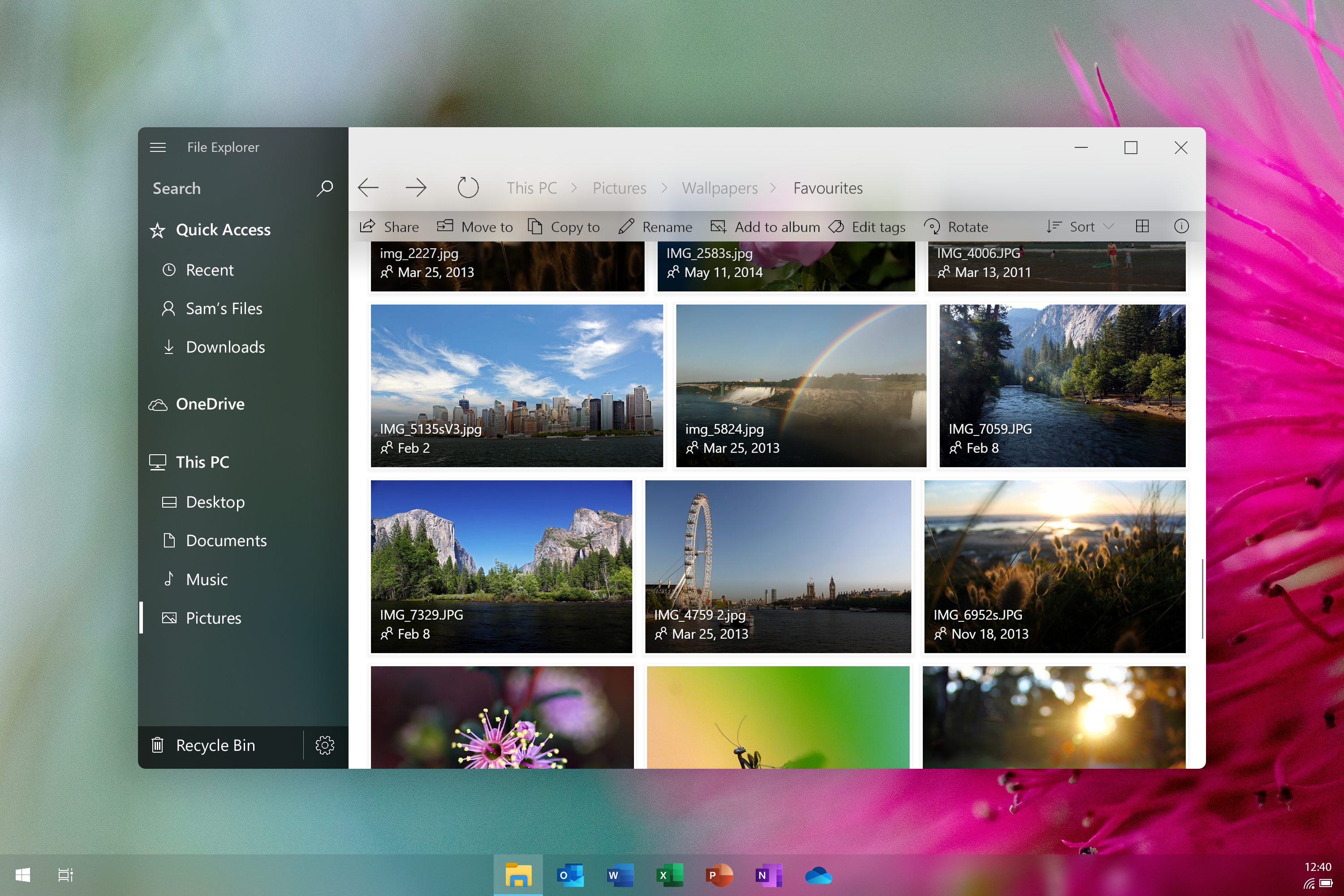Click the Quick Access star icon

coord(157,230)
